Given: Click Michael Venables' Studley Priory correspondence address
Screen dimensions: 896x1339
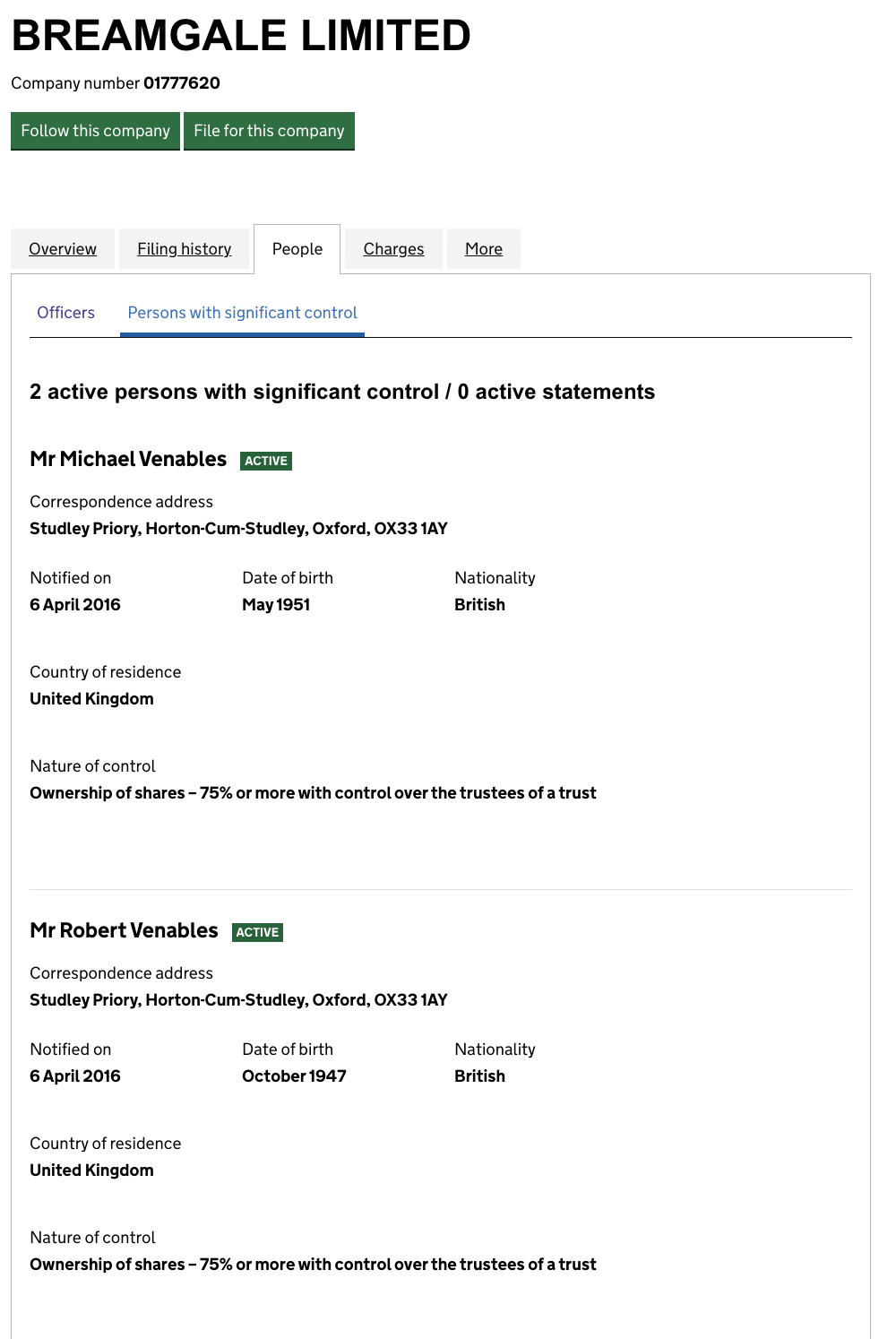Looking at the screenshot, I should coord(238,529).
